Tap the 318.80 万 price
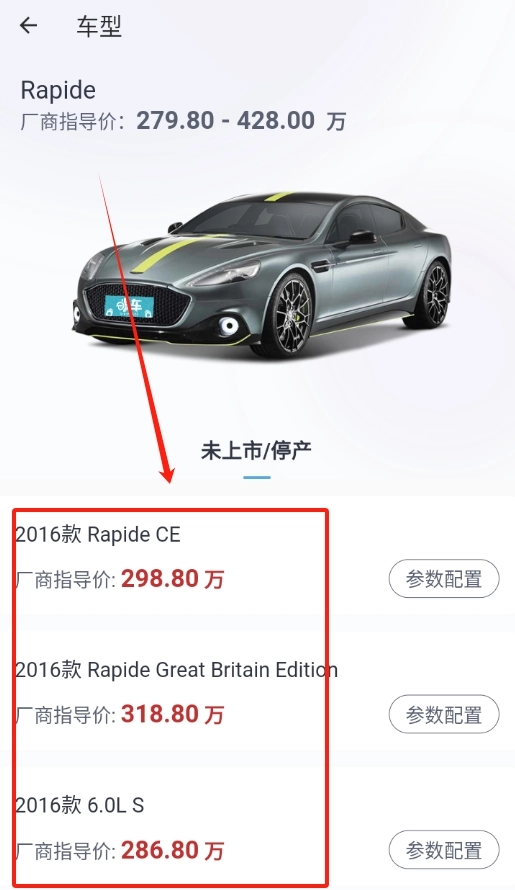 click(x=173, y=714)
